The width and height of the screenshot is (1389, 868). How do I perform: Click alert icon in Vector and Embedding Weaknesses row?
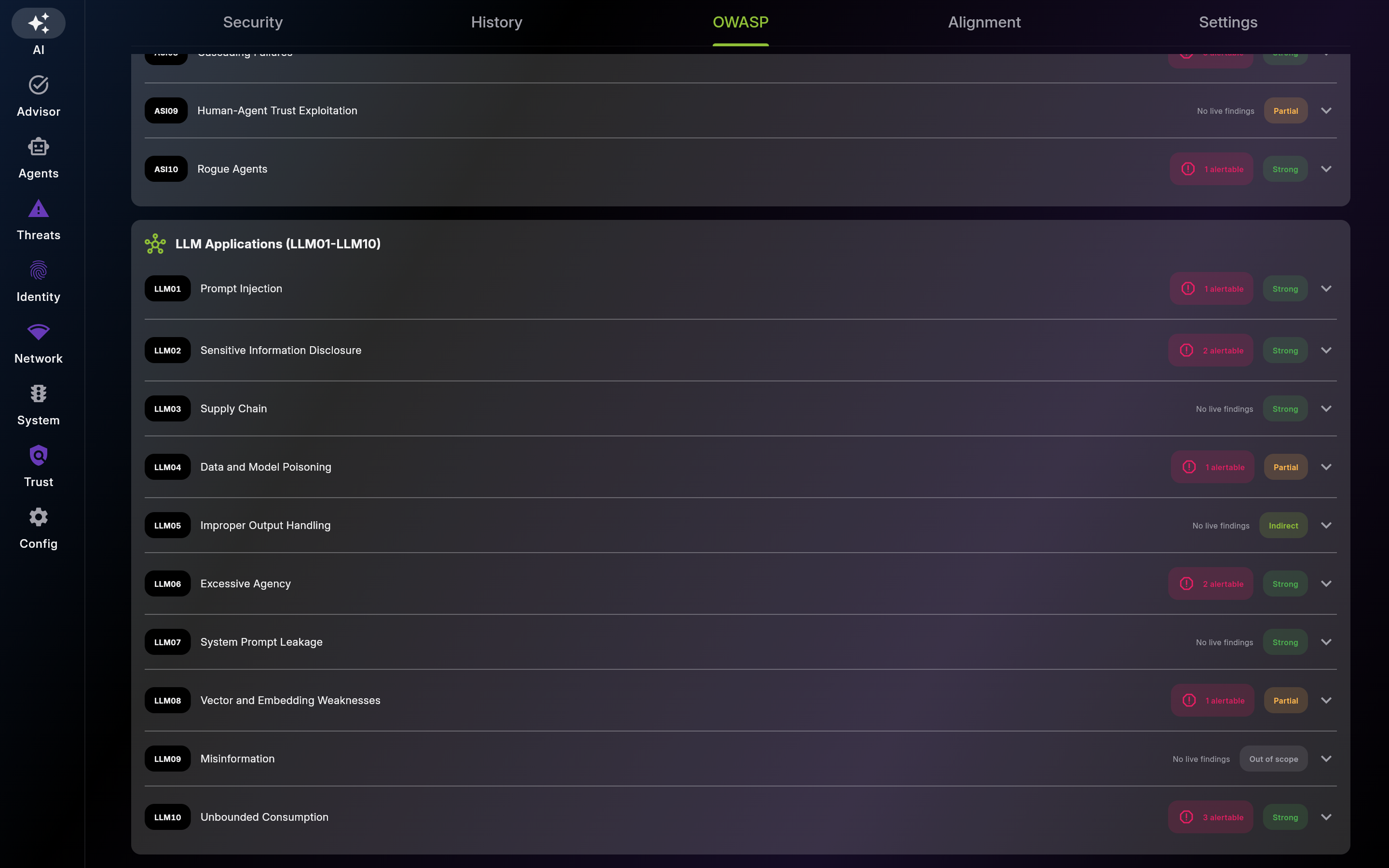[1189, 700]
